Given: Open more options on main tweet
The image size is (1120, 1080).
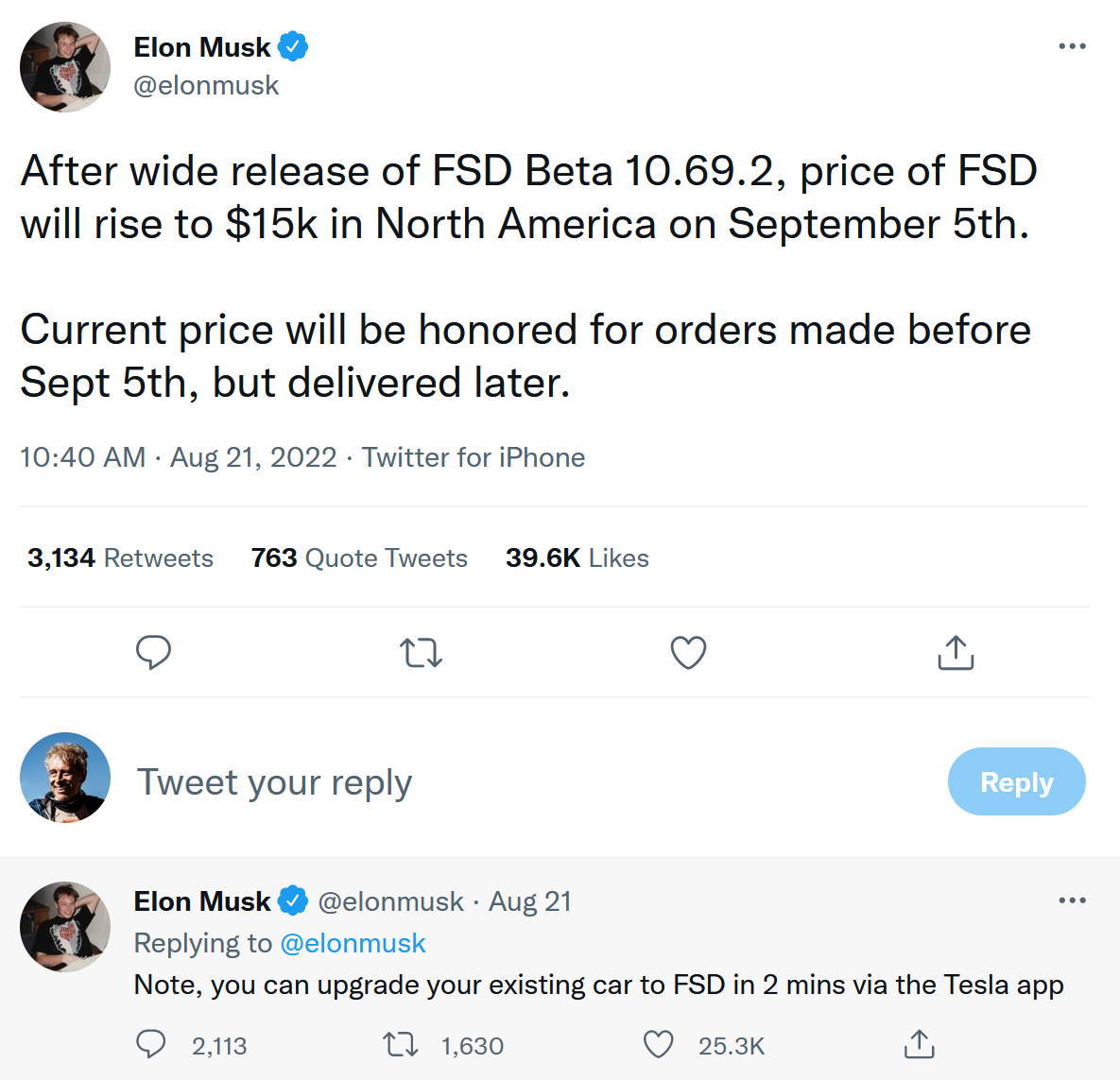Looking at the screenshot, I should (x=1072, y=46).
